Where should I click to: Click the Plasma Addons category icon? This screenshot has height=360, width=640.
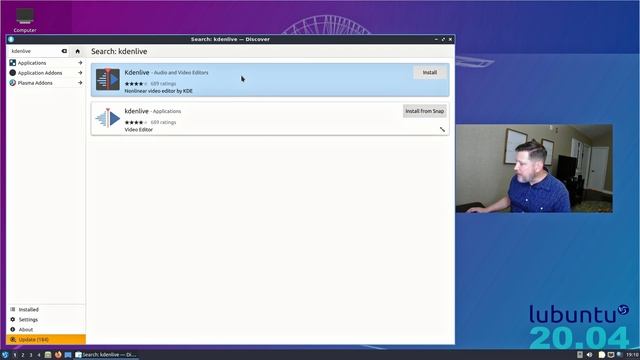(x=13, y=83)
